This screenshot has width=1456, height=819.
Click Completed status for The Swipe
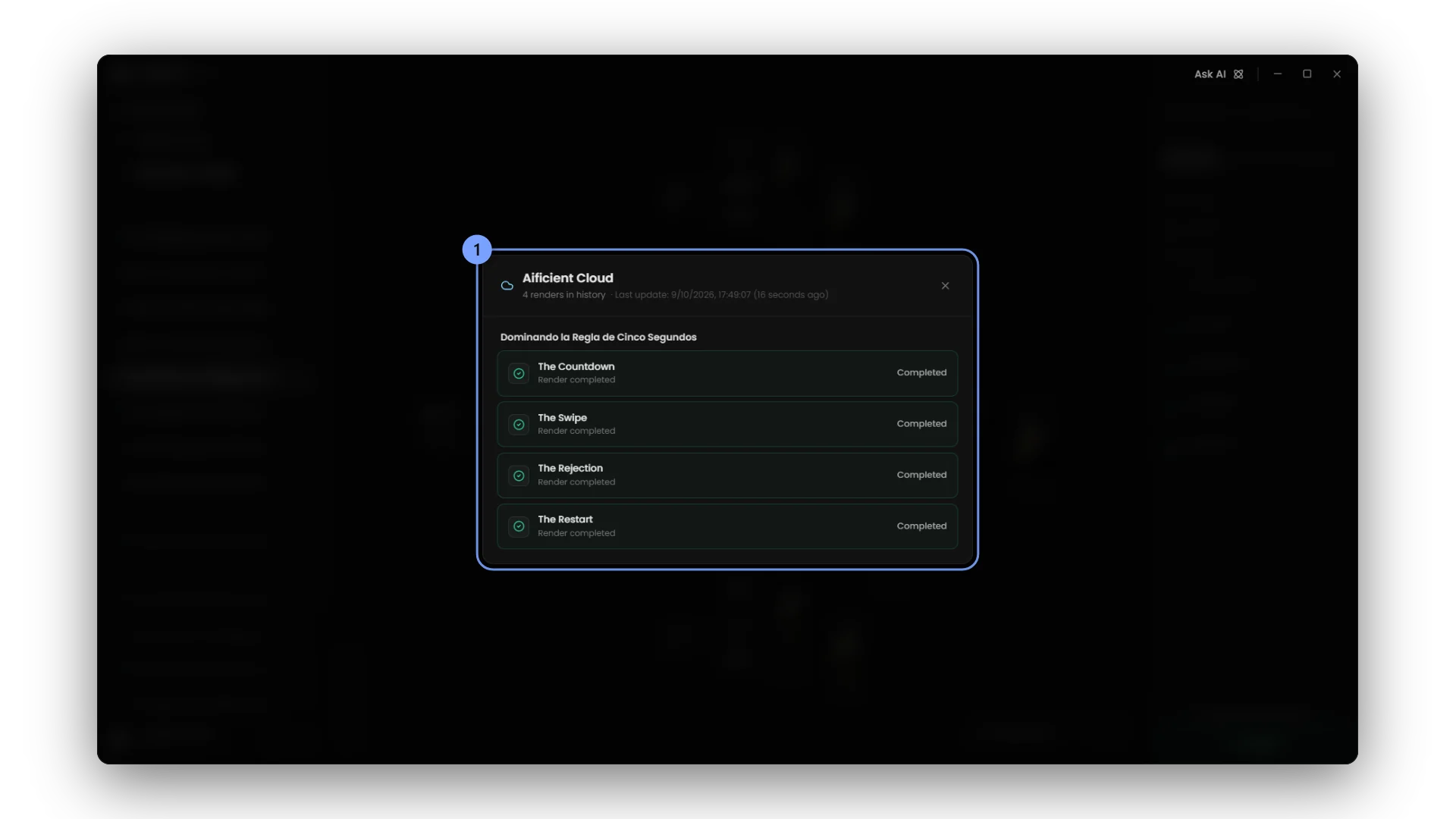click(921, 424)
